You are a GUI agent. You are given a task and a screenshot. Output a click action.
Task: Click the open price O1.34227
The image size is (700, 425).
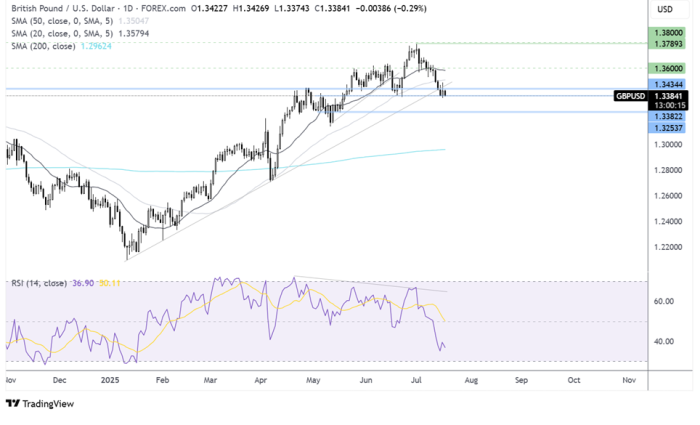[209, 8]
